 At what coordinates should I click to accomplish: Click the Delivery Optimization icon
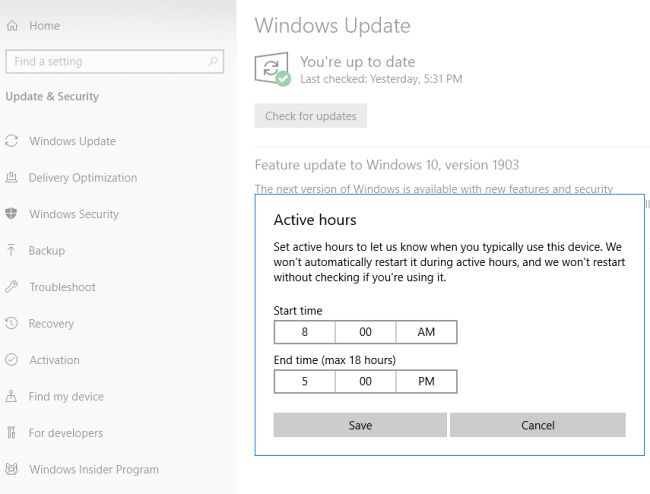(12, 177)
